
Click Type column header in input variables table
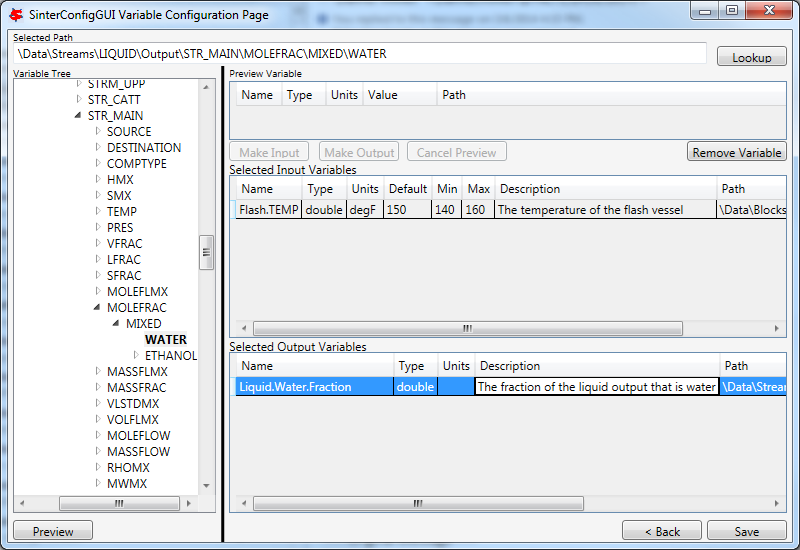[x=324, y=189]
